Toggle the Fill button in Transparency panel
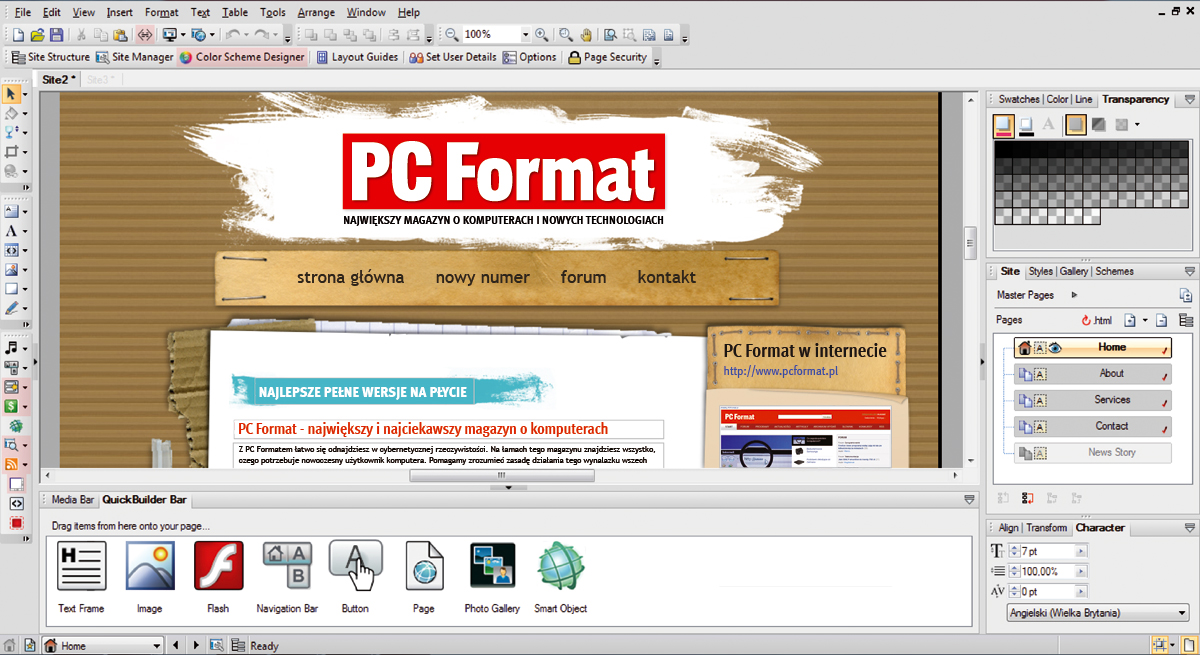 pos(1003,125)
